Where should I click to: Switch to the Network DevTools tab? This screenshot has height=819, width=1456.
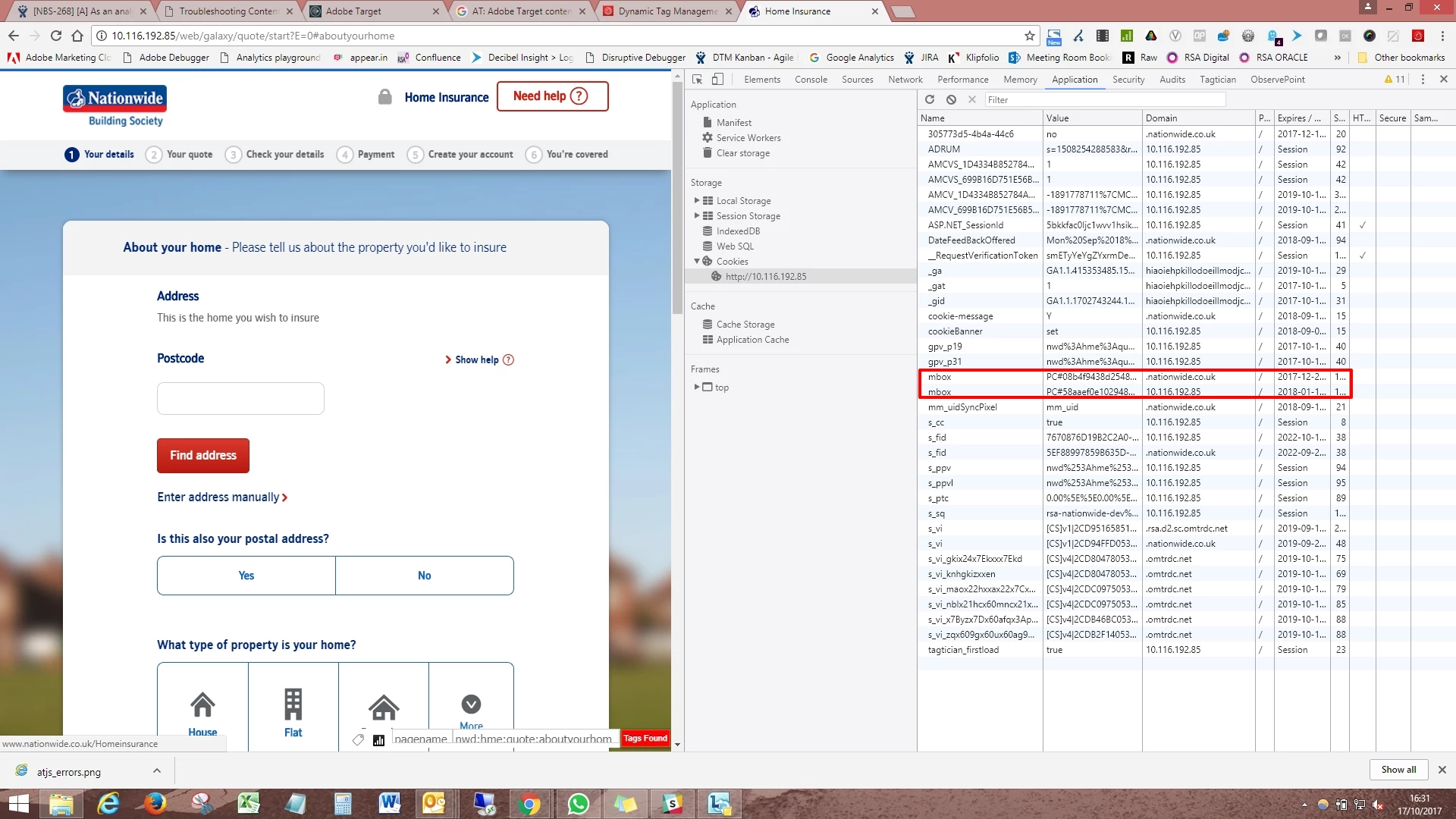[905, 80]
